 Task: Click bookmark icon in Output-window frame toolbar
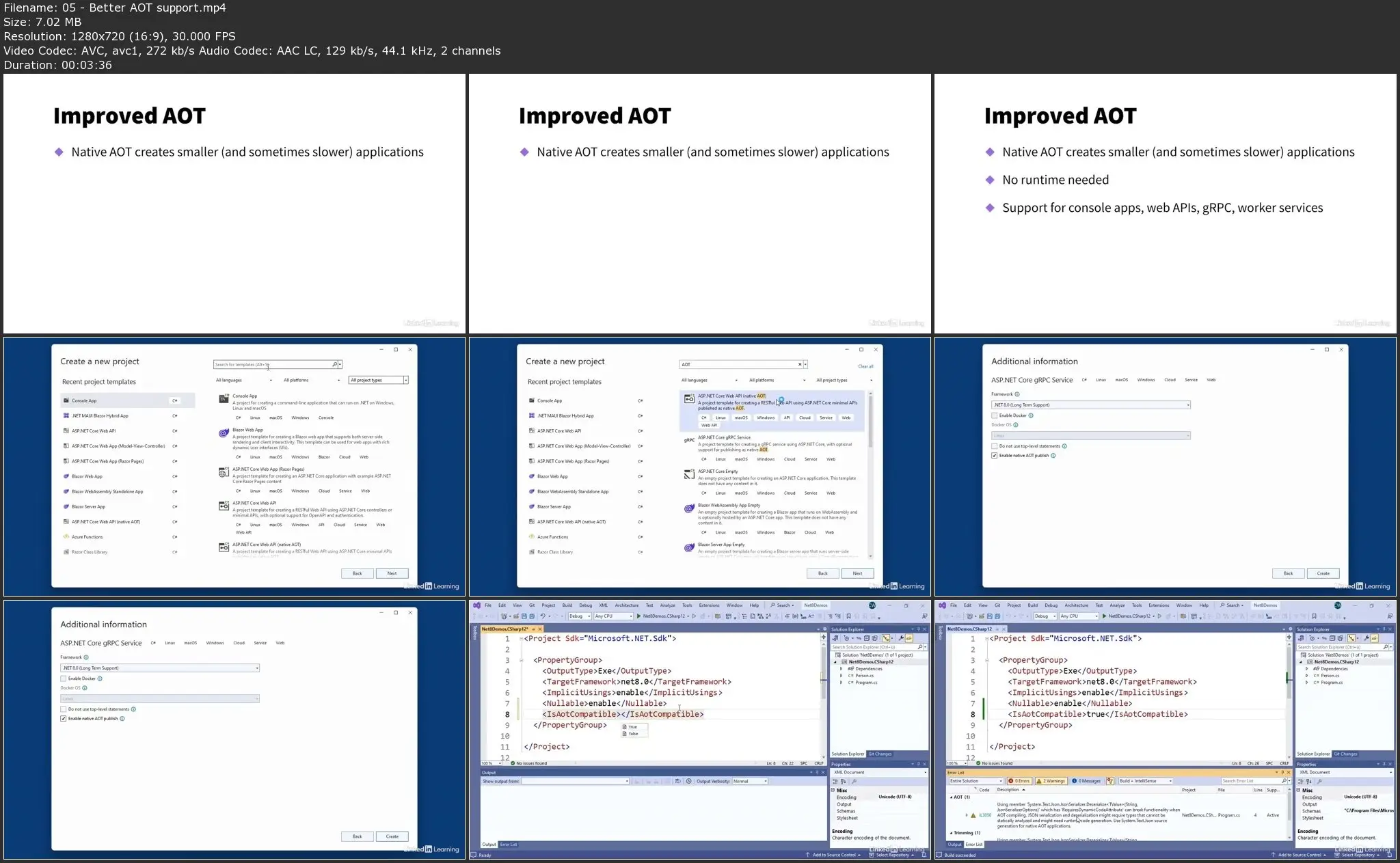pos(848,616)
